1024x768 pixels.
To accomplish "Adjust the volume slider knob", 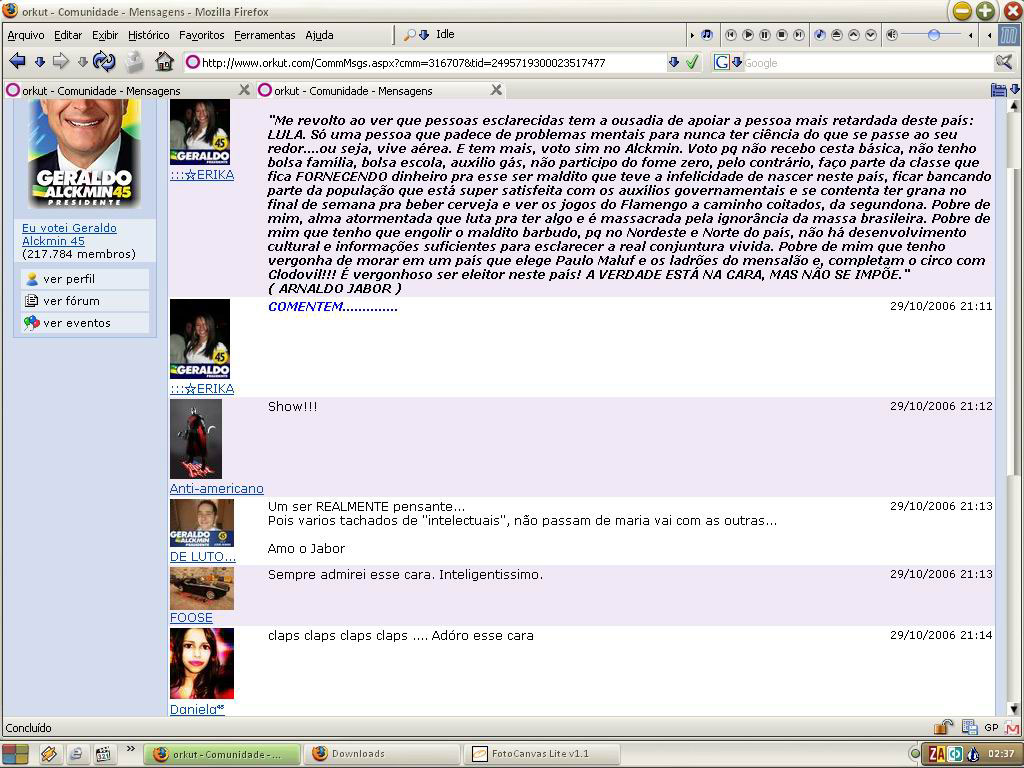I will (934, 35).
